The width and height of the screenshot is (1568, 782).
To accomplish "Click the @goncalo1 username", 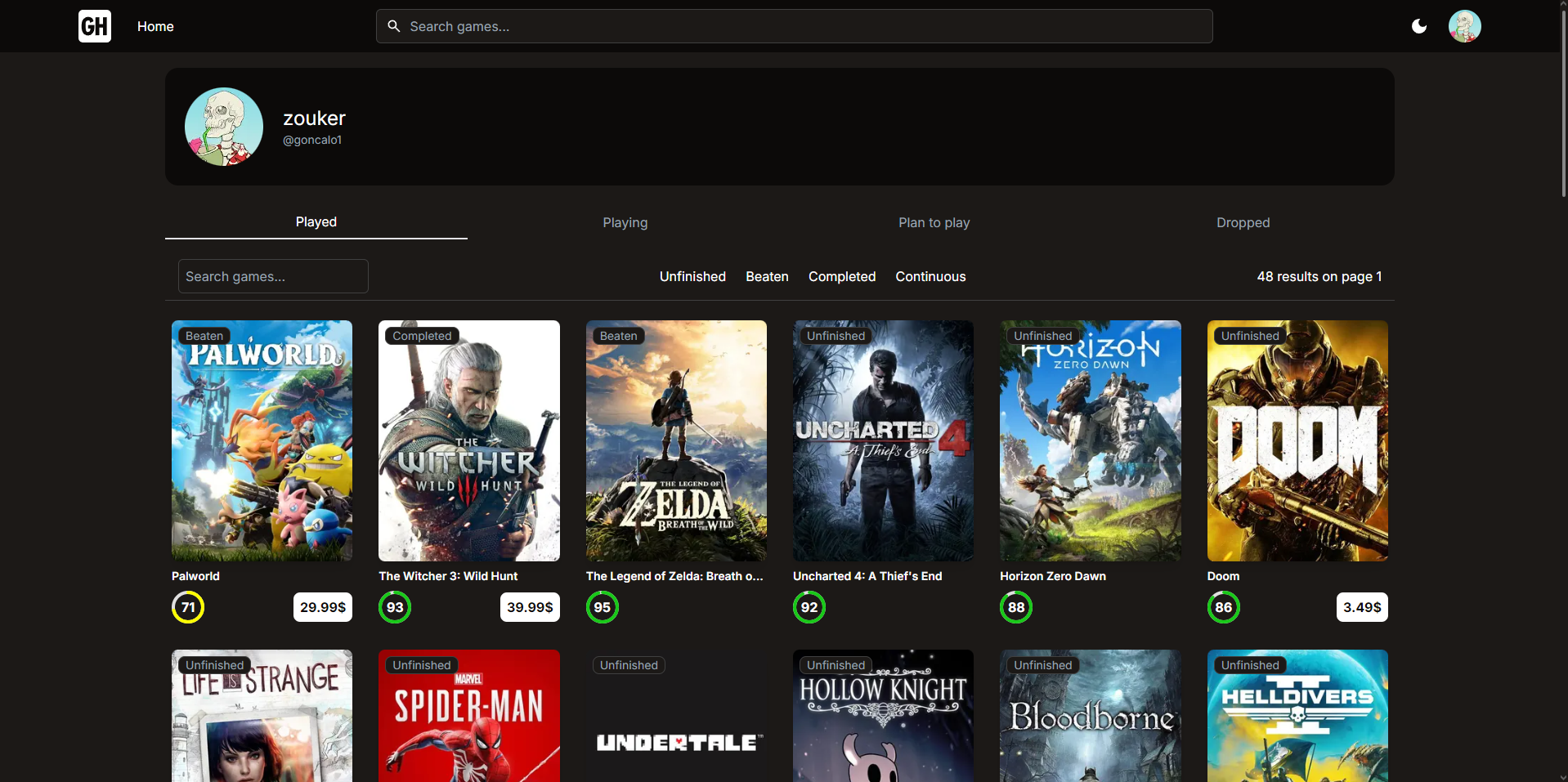I will [312, 139].
